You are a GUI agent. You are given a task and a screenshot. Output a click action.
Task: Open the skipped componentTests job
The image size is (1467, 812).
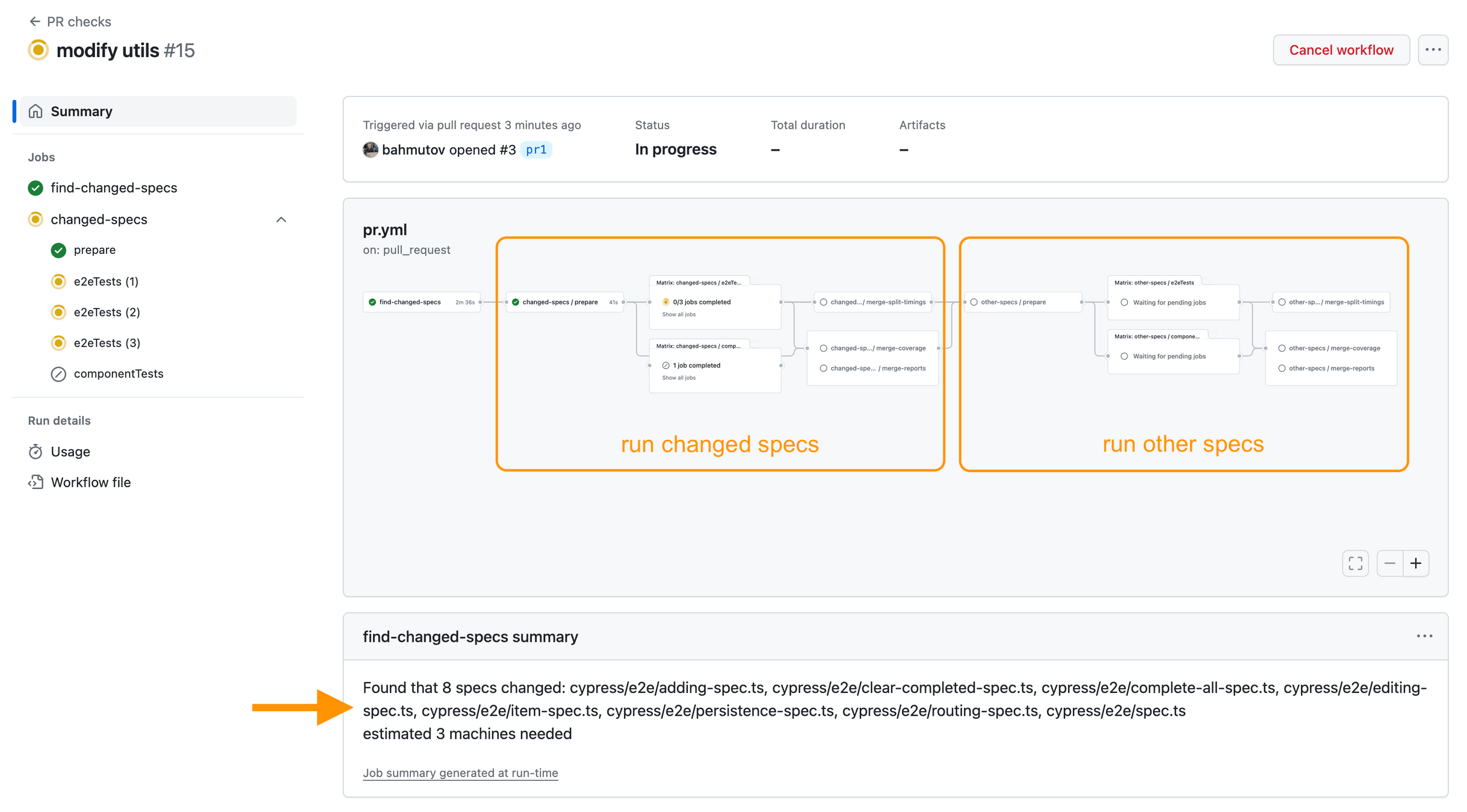[118, 374]
